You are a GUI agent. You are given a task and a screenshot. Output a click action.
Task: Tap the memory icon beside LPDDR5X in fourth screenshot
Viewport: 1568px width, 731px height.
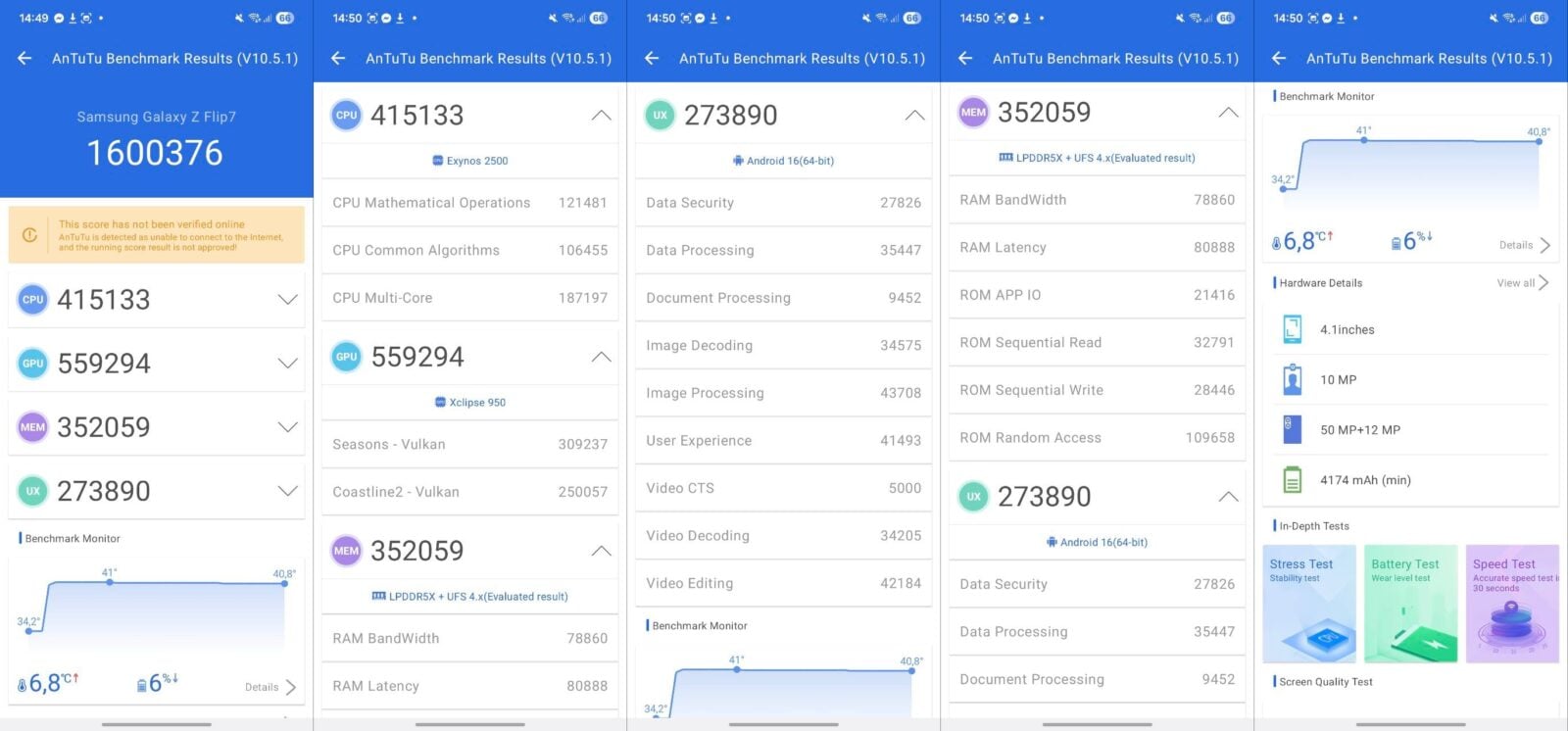point(1005,158)
